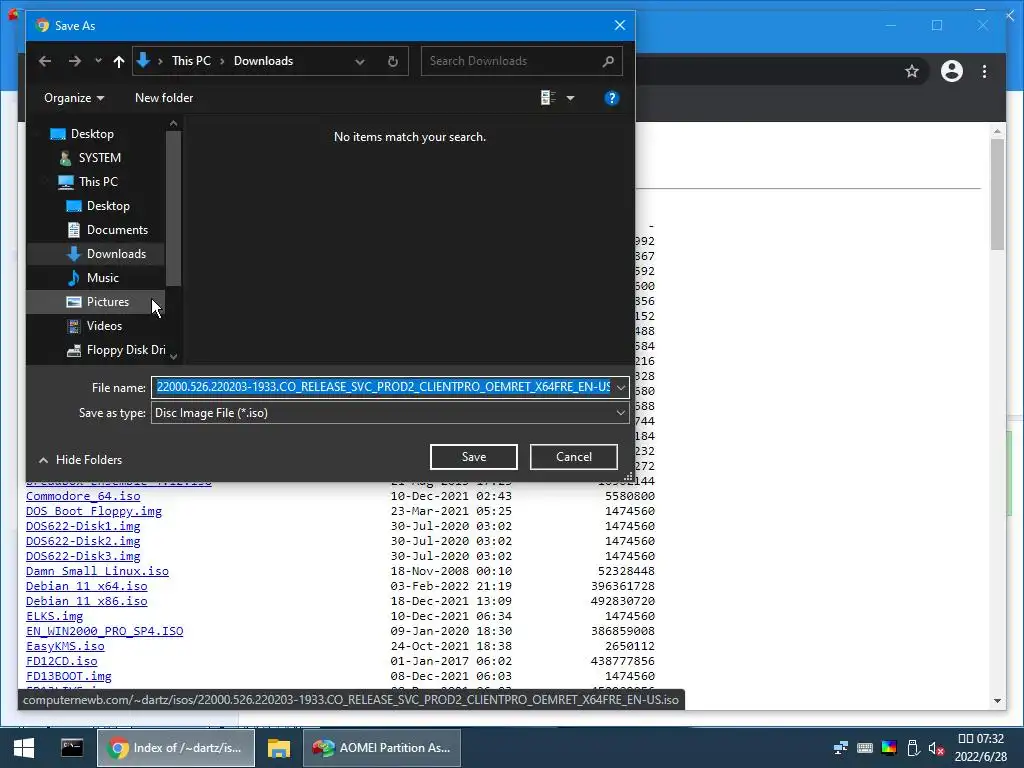The image size is (1024, 768).
Task: Switch to Chrome Index of taskbar button
Action: 176,748
